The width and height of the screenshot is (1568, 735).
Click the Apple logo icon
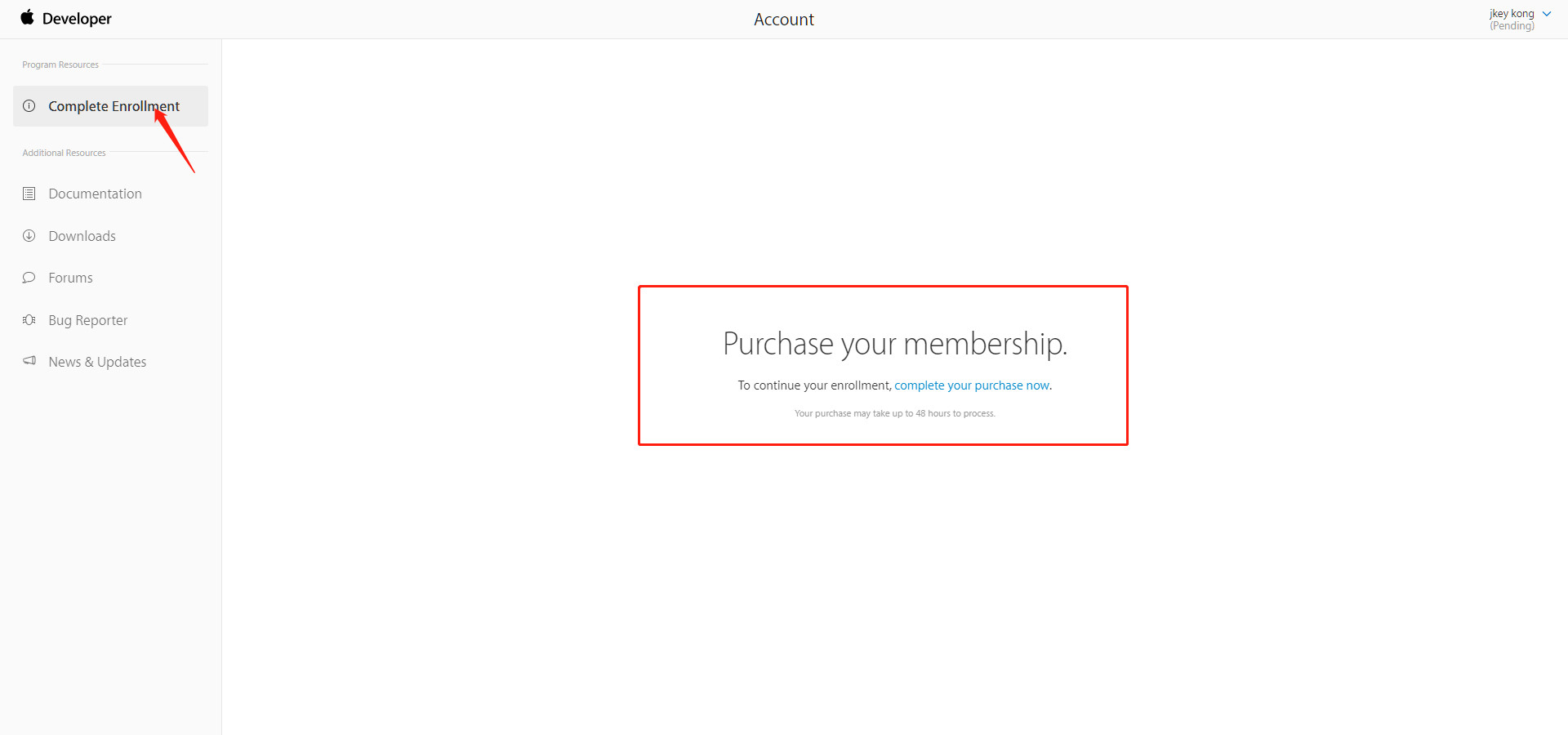tap(28, 17)
